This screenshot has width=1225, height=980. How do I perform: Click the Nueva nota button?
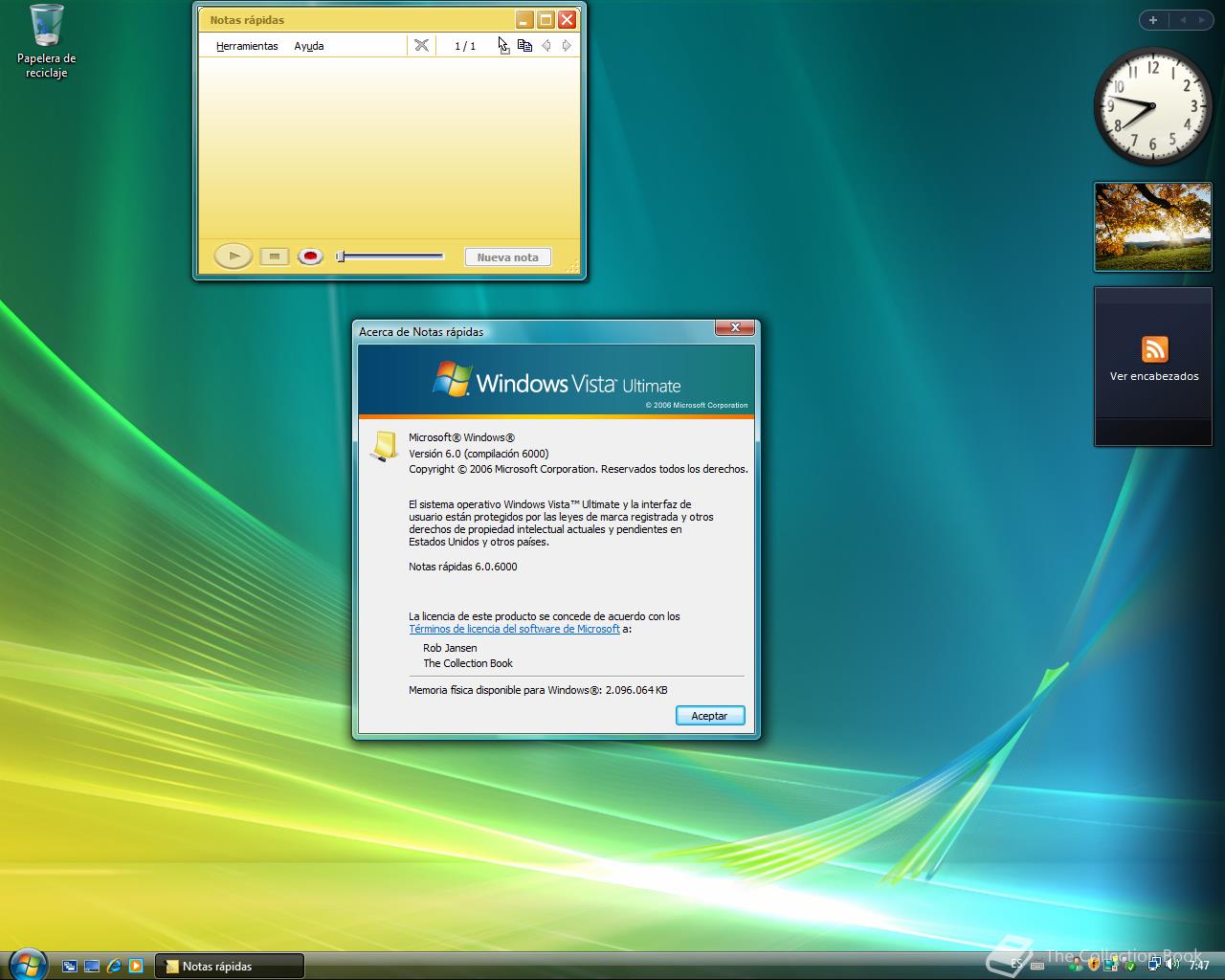click(508, 256)
